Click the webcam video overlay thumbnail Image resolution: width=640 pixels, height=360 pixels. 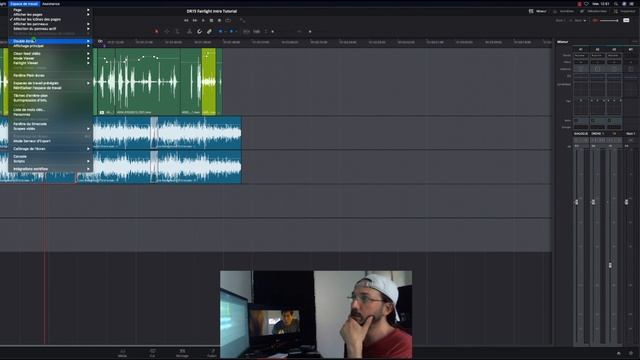click(316, 314)
